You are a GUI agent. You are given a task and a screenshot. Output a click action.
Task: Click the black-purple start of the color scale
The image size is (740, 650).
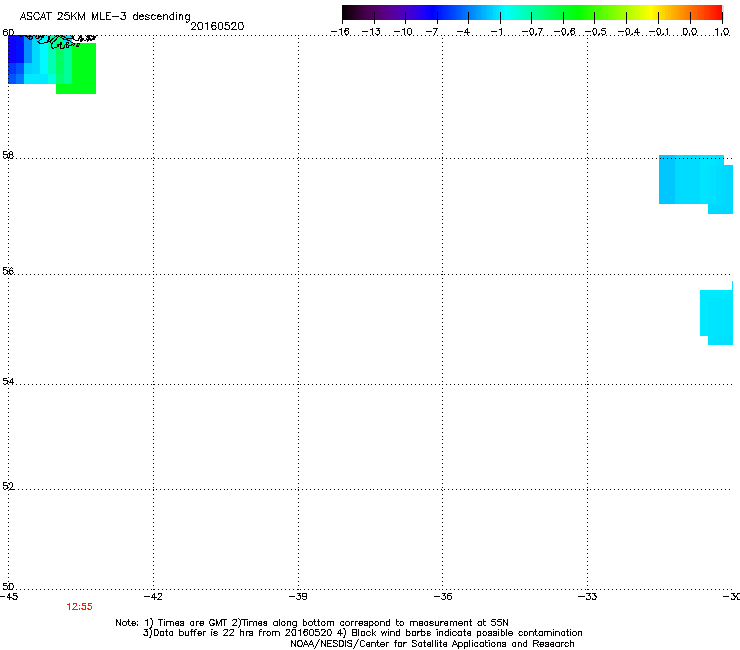359,13
